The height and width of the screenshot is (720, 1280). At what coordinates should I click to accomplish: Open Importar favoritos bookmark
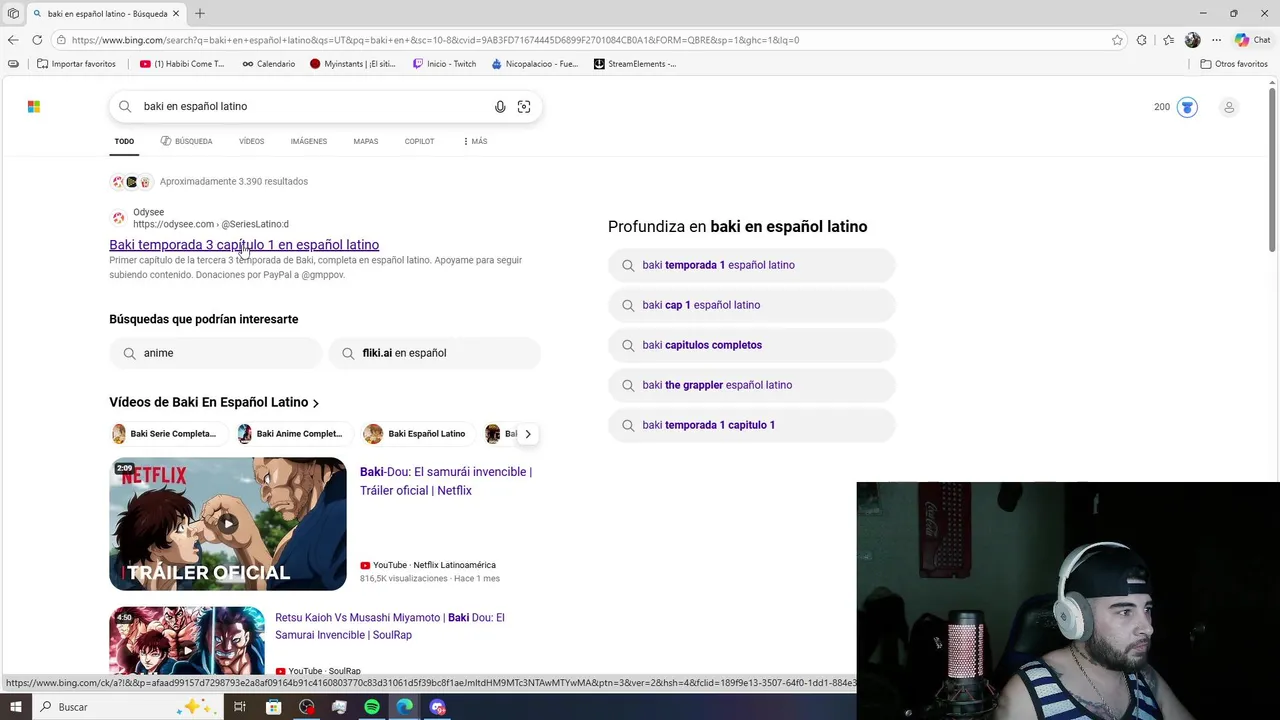tap(76, 64)
